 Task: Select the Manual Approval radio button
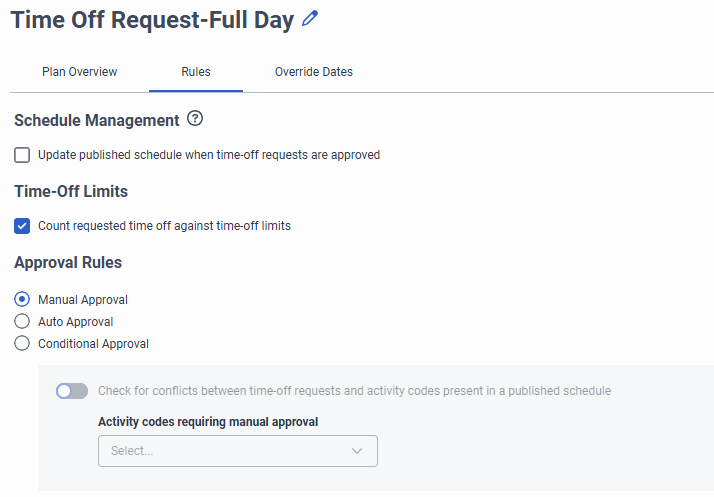[x=22, y=299]
